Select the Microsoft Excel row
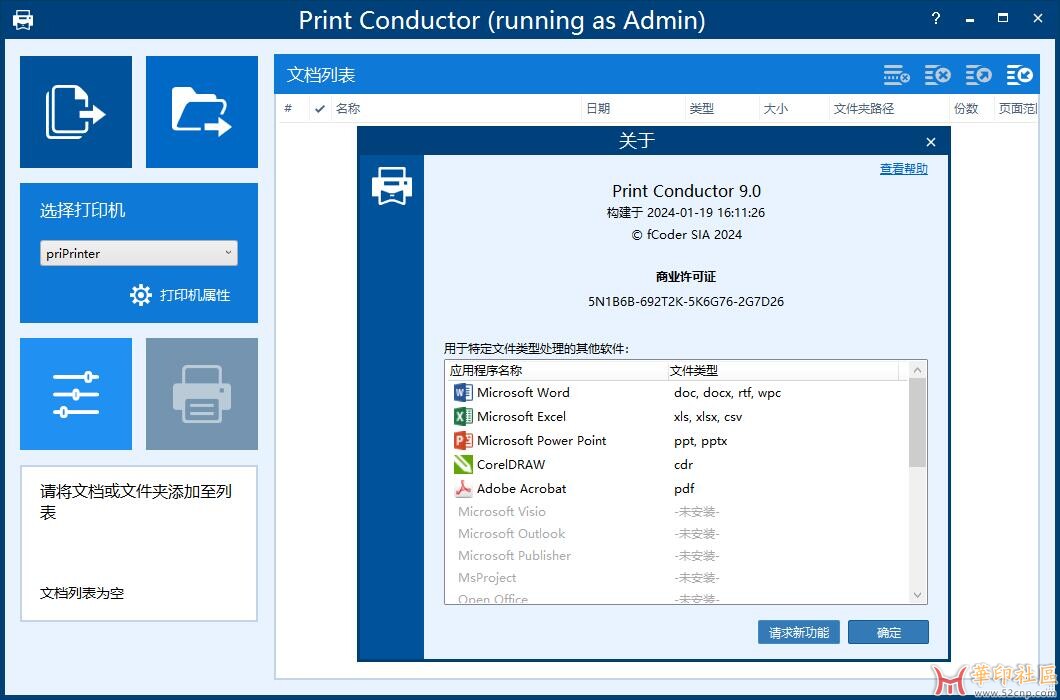Screen dimensions: 1060x700 pyautogui.click(x=677, y=417)
